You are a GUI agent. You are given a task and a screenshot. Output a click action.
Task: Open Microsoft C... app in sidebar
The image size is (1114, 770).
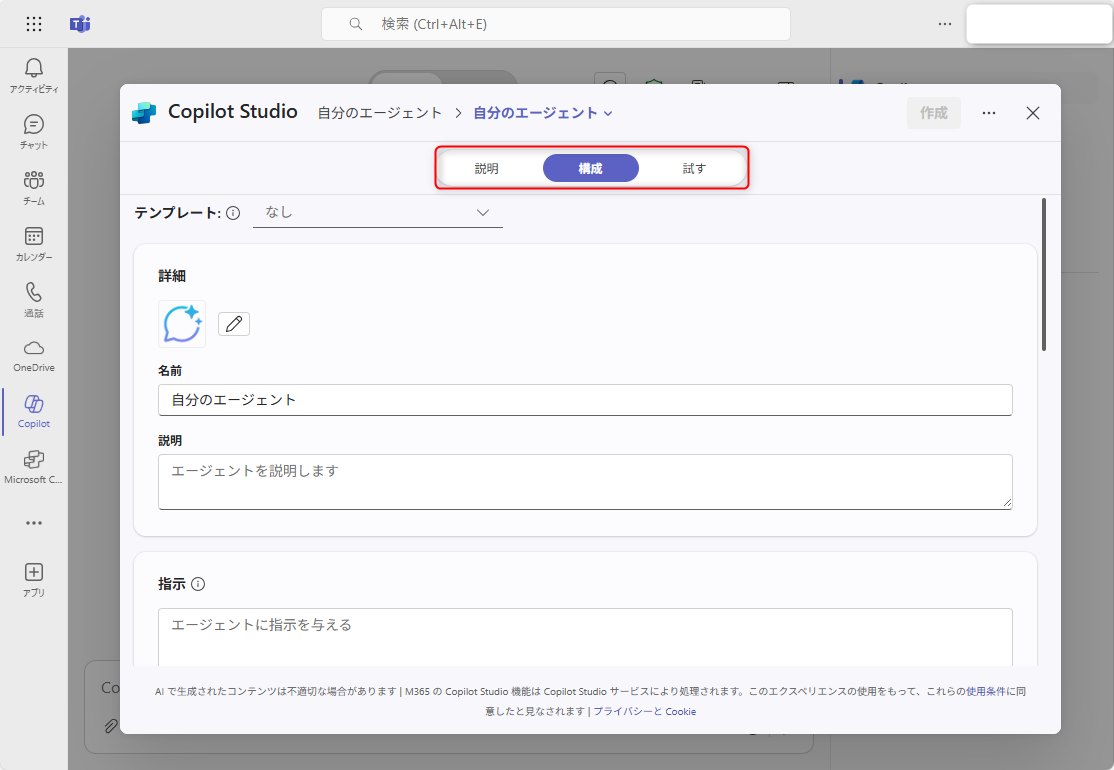point(33,467)
